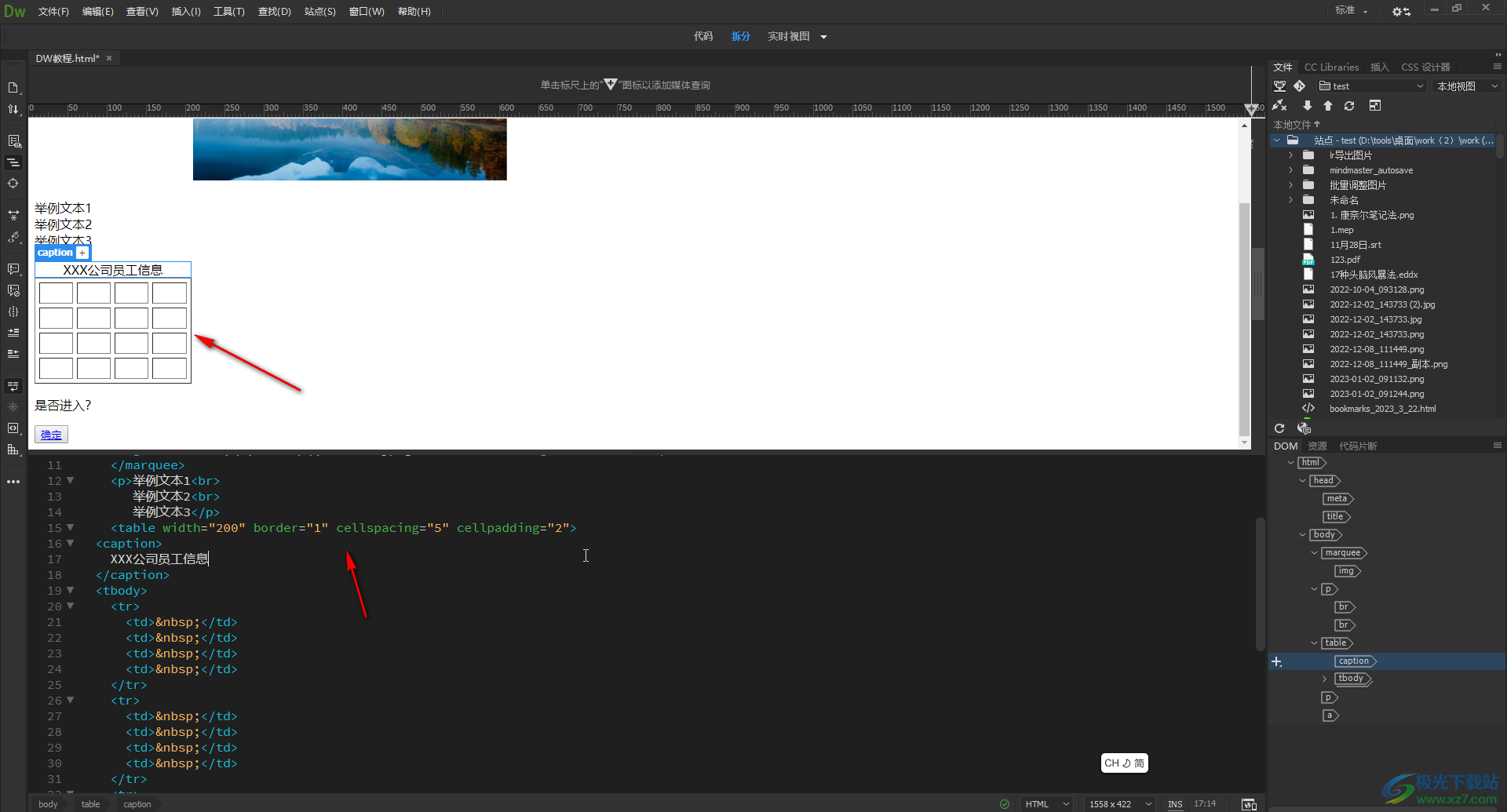Expand the lr导出图片 folder
Image resolution: width=1507 pixels, height=812 pixels.
(1290, 155)
